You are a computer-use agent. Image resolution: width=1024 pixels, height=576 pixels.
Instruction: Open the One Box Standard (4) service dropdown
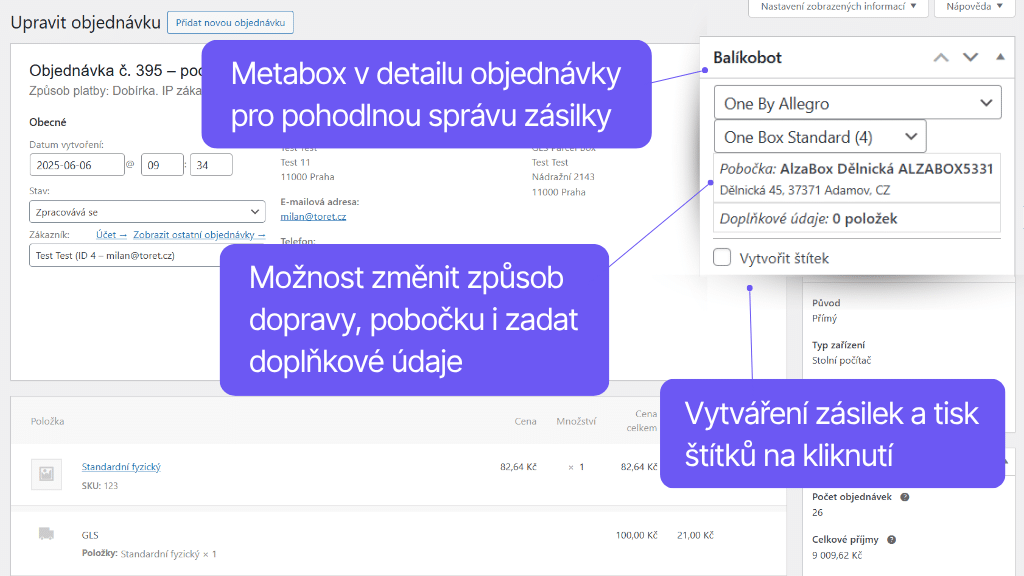pyautogui.click(x=820, y=136)
